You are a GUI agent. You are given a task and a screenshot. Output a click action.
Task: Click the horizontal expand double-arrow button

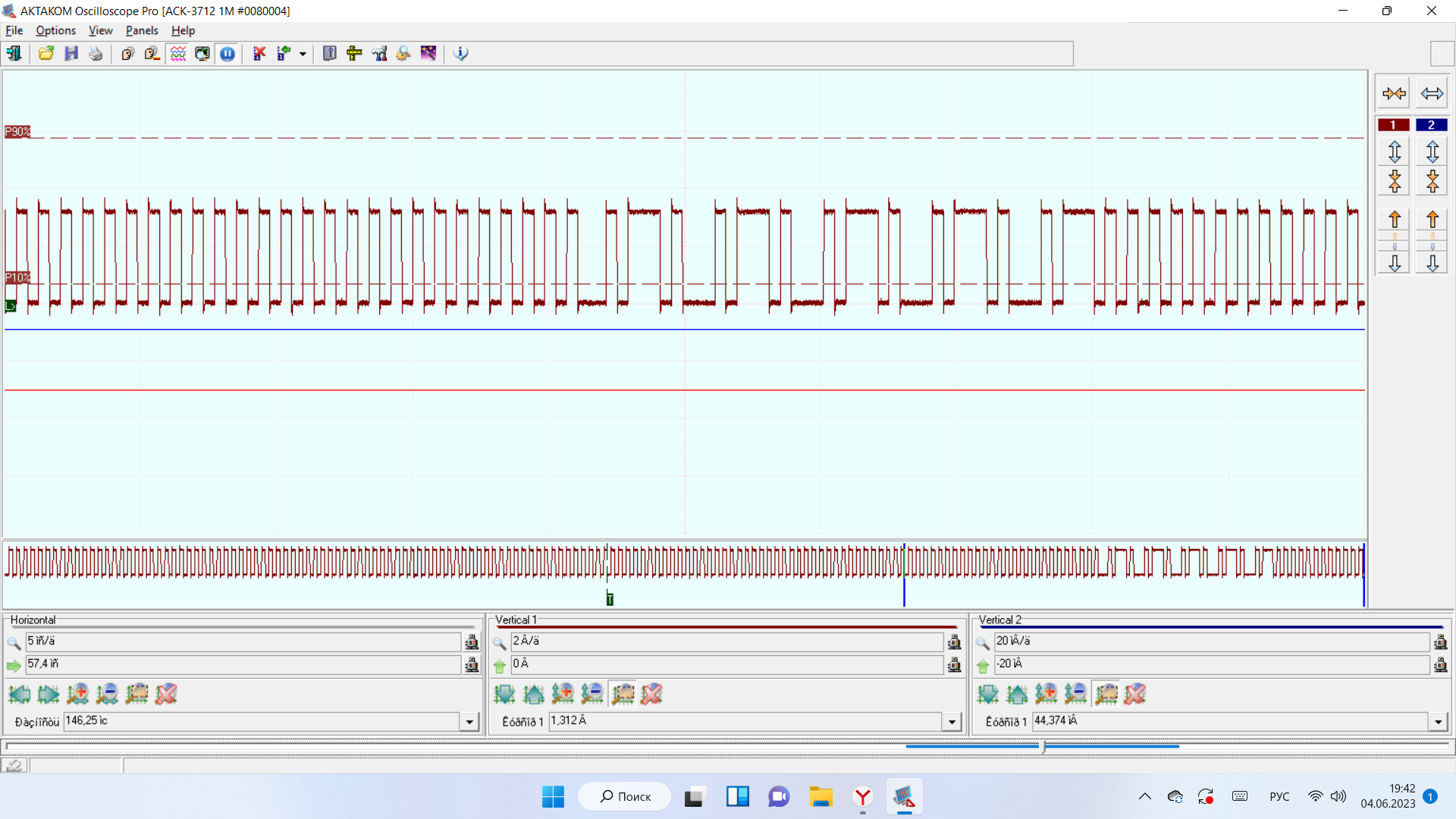coord(1432,93)
